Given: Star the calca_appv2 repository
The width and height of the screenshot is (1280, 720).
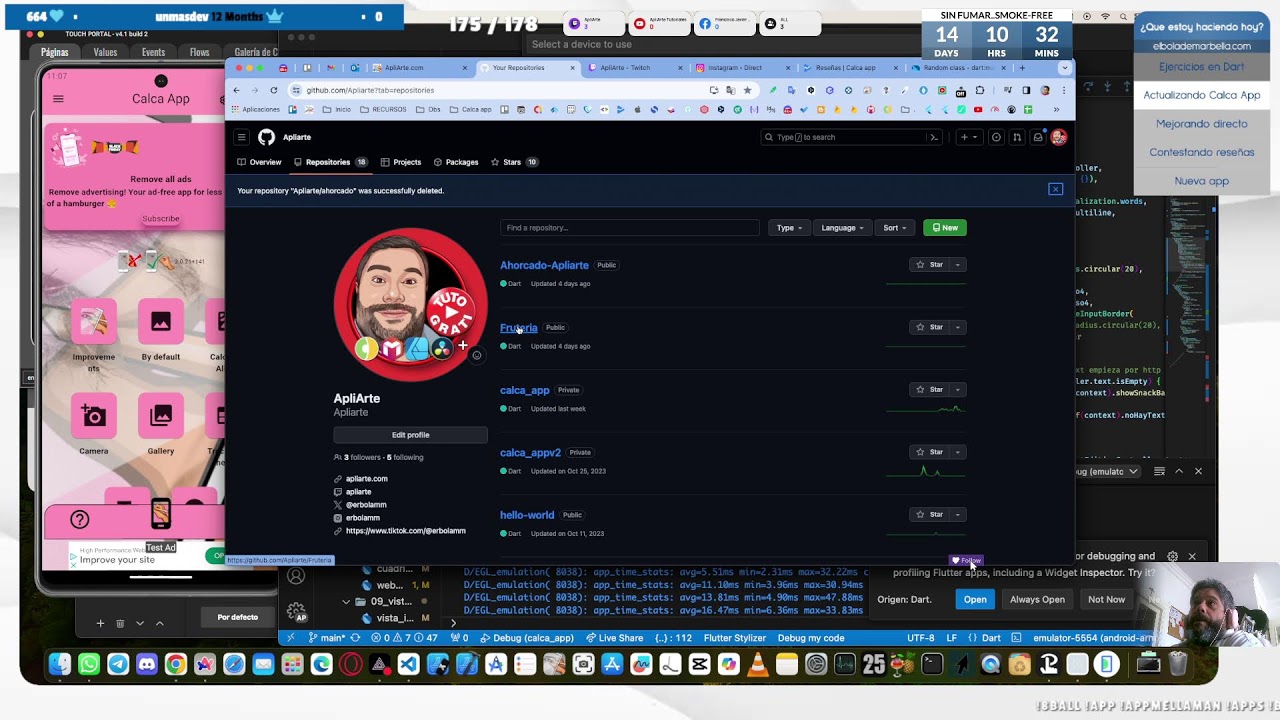Looking at the screenshot, I should pyautogui.click(x=929, y=452).
